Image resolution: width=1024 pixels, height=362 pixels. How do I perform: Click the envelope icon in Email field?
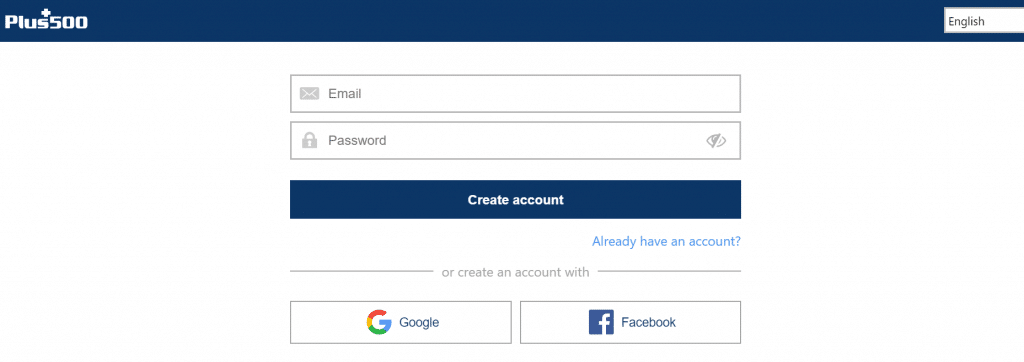coord(309,93)
